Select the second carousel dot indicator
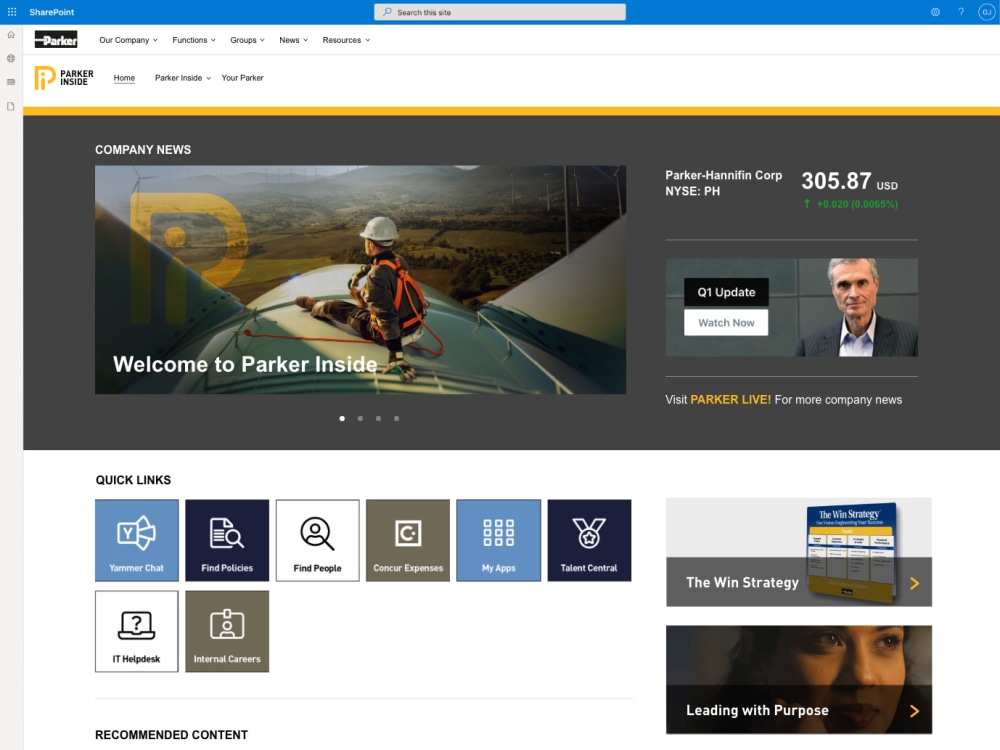 tap(360, 419)
